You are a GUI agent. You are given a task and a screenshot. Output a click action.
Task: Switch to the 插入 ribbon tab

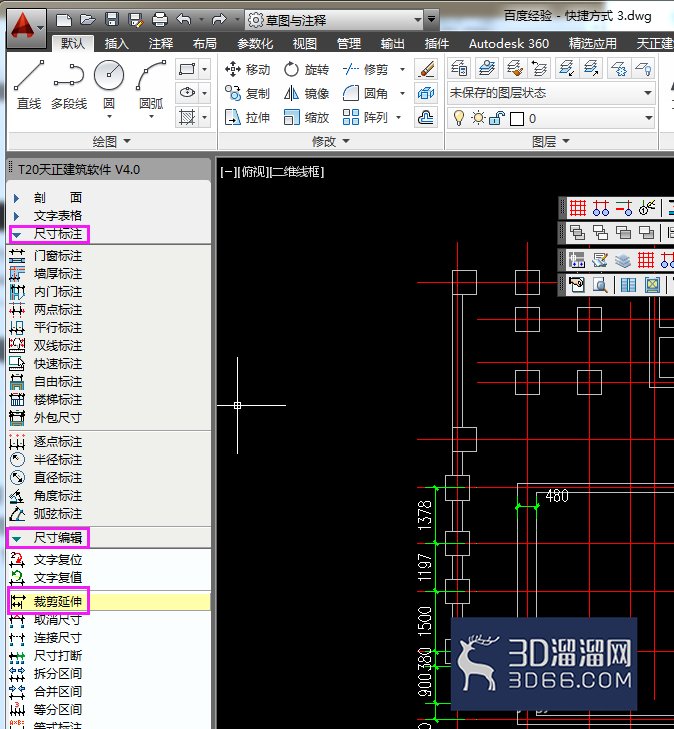tap(116, 43)
